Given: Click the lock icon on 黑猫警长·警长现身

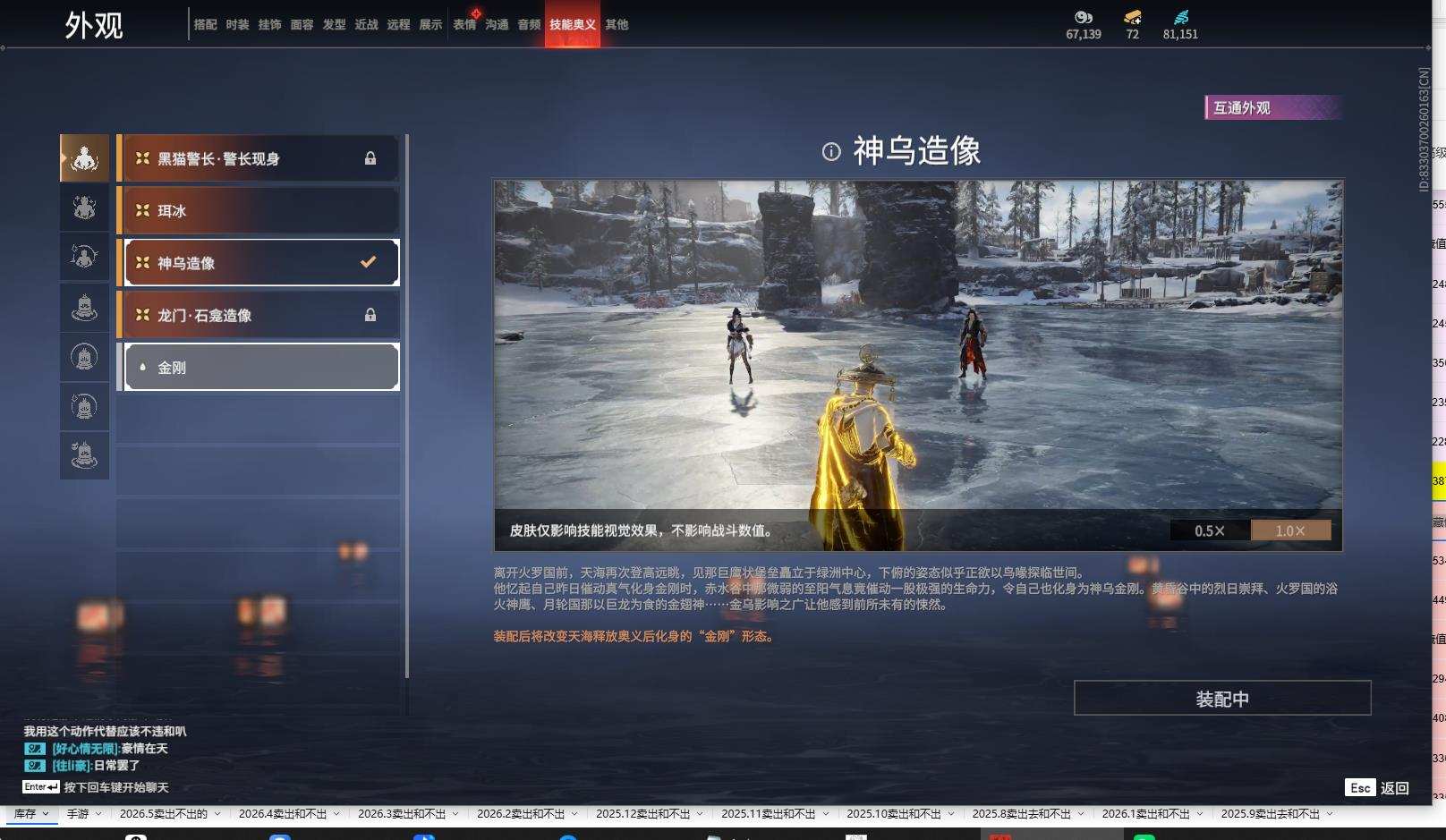Looking at the screenshot, I should [370, 158].
